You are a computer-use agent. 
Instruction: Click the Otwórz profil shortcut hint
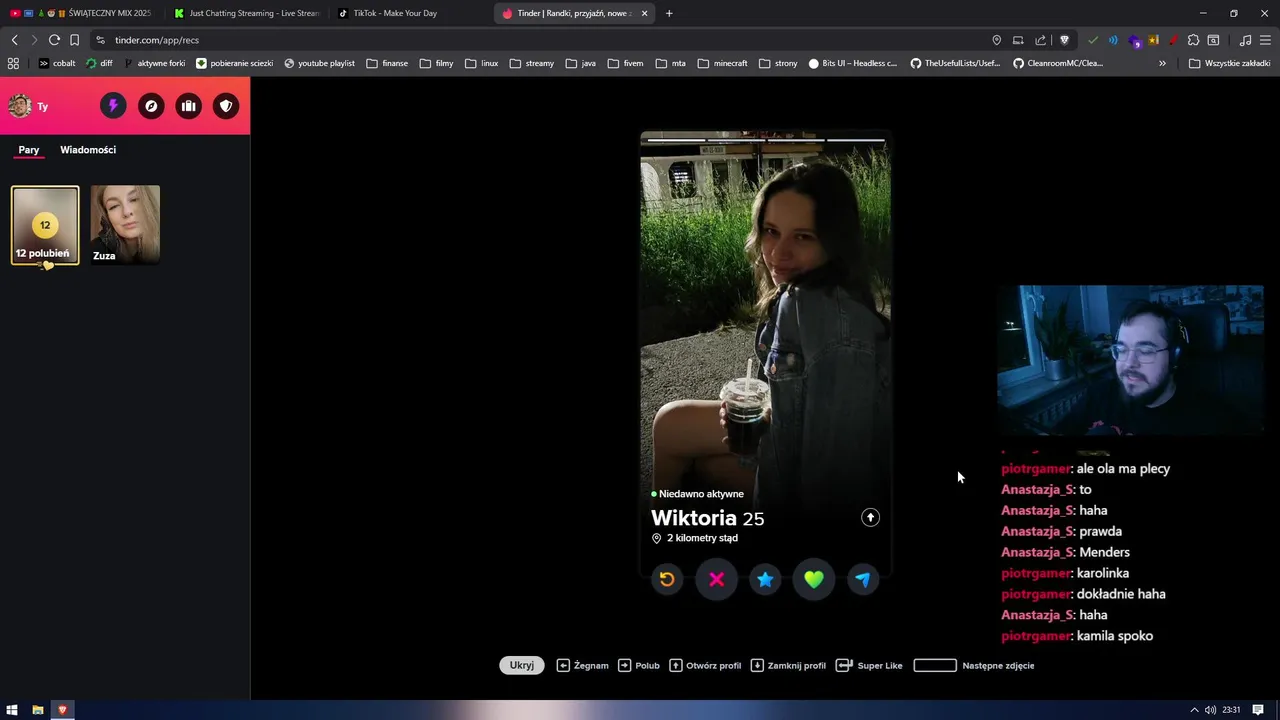(x=705, y=665)
